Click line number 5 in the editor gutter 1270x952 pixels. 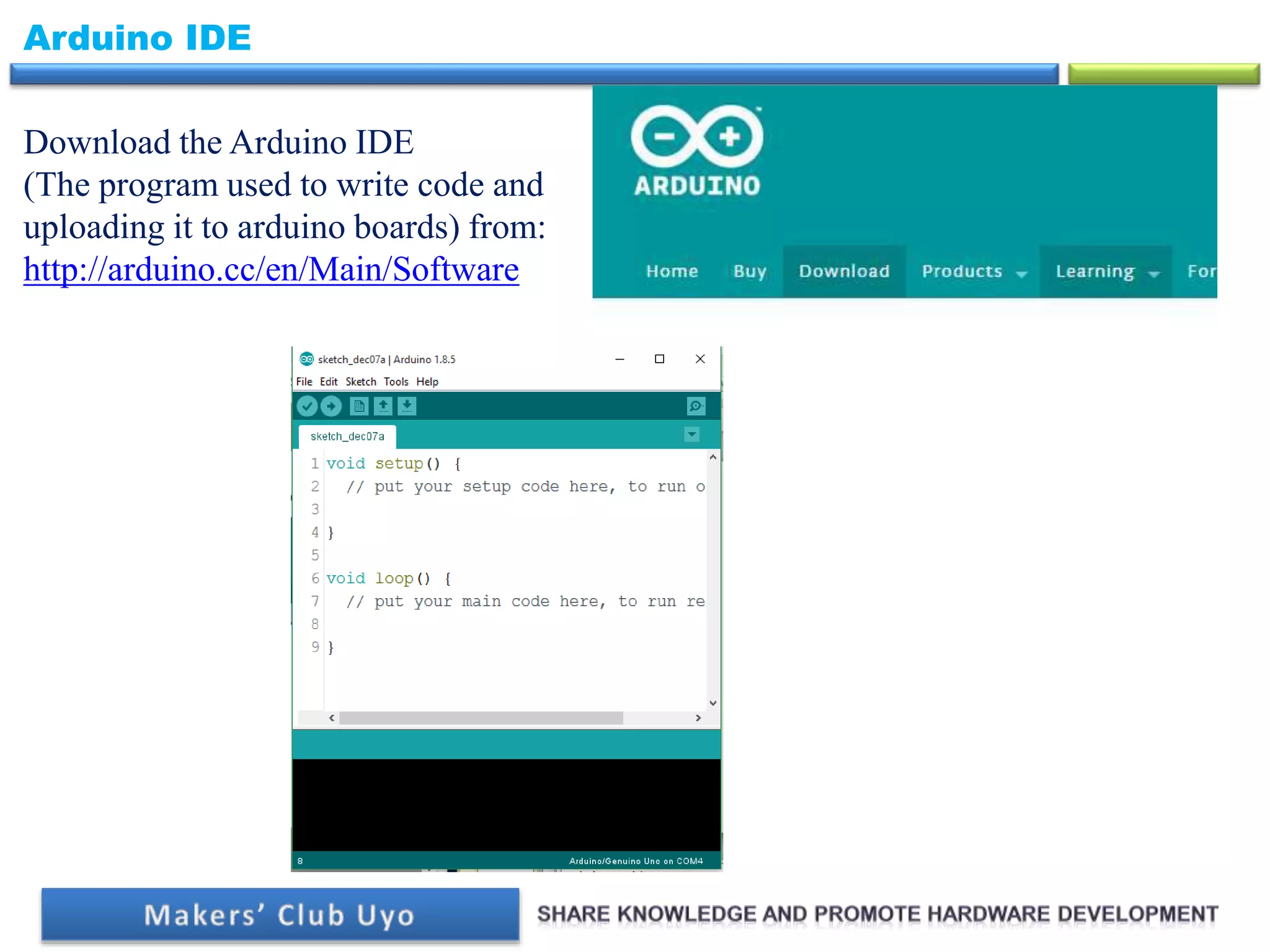pyautogui.click(x=315, y=555)
